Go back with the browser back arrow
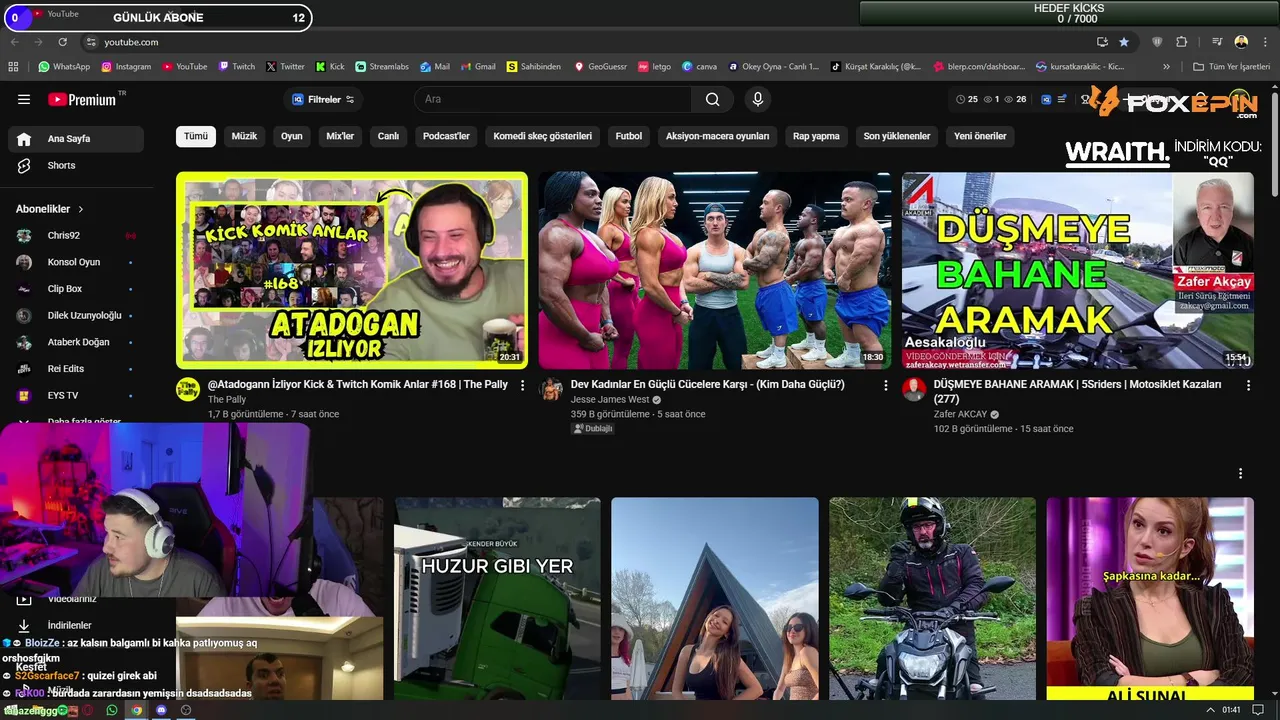Viewport: 1280px width, 720px height. click(x=14, y=42)
